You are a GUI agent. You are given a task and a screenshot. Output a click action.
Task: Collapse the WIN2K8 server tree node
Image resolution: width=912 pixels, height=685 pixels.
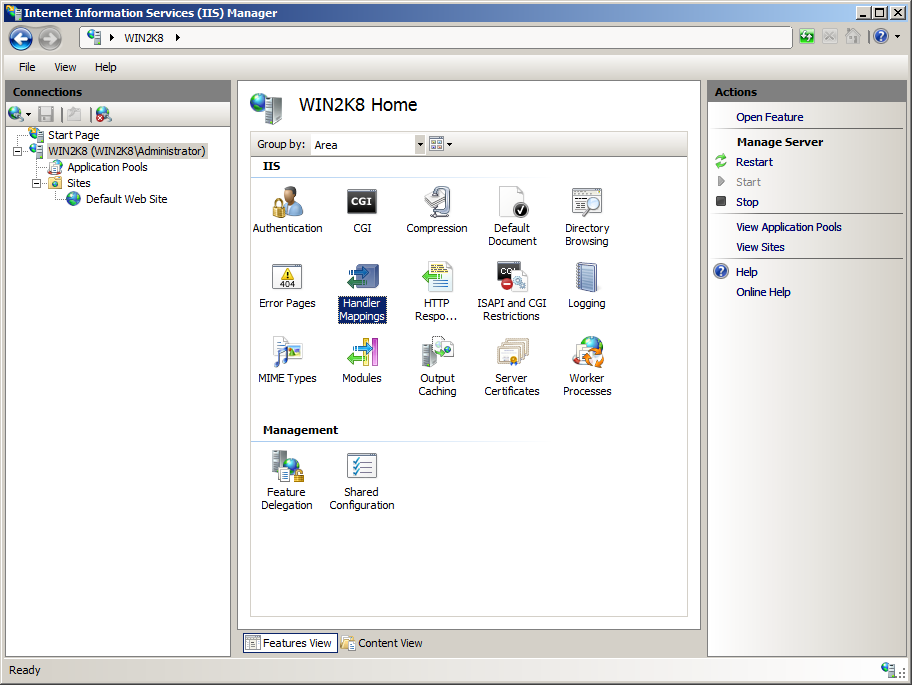point(18,152)
